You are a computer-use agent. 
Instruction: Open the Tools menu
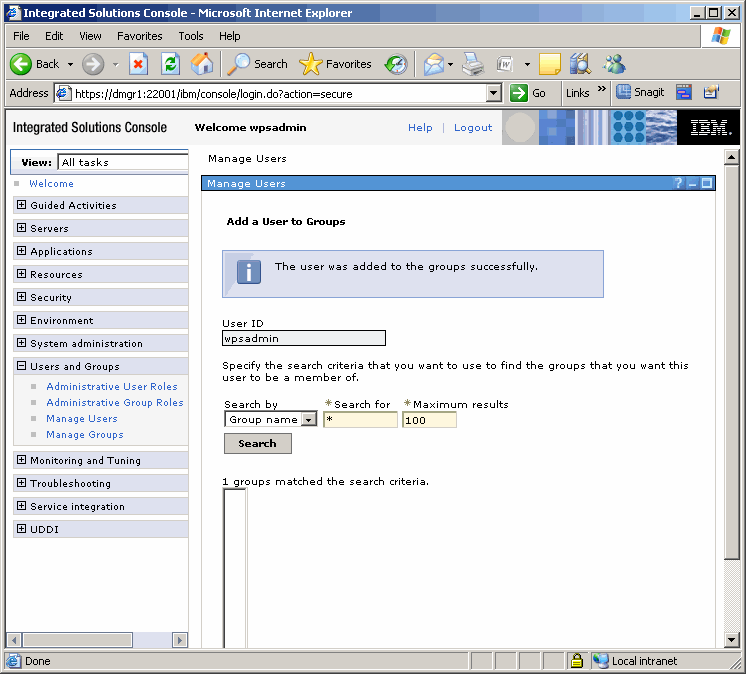pyautogui.click(x=190, y=36)
